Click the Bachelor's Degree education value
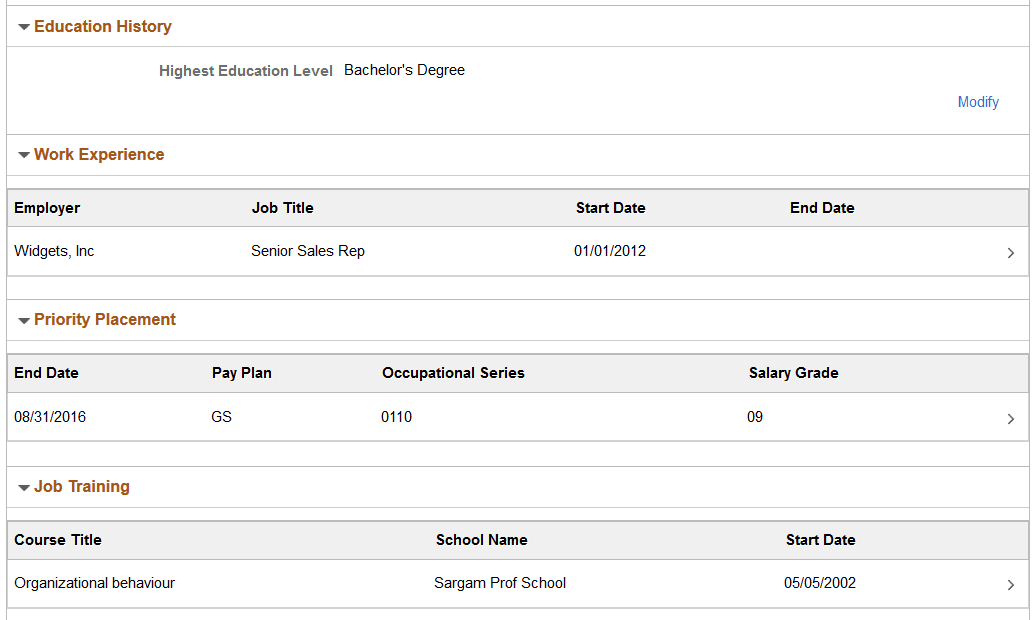1036x620 pixels. point(404,70)
